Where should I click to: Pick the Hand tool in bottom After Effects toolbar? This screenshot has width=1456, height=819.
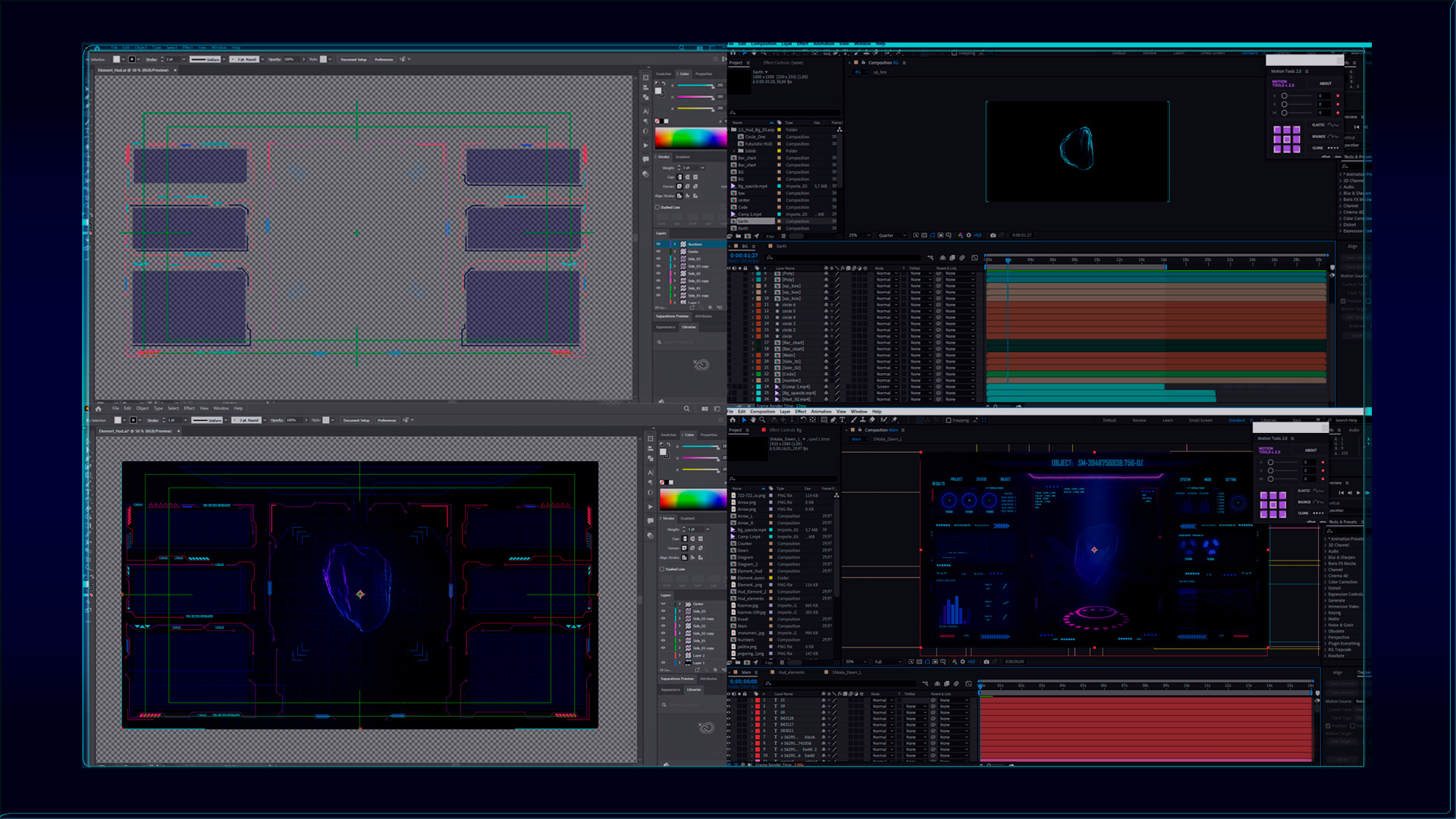click(x=753, y=419)
